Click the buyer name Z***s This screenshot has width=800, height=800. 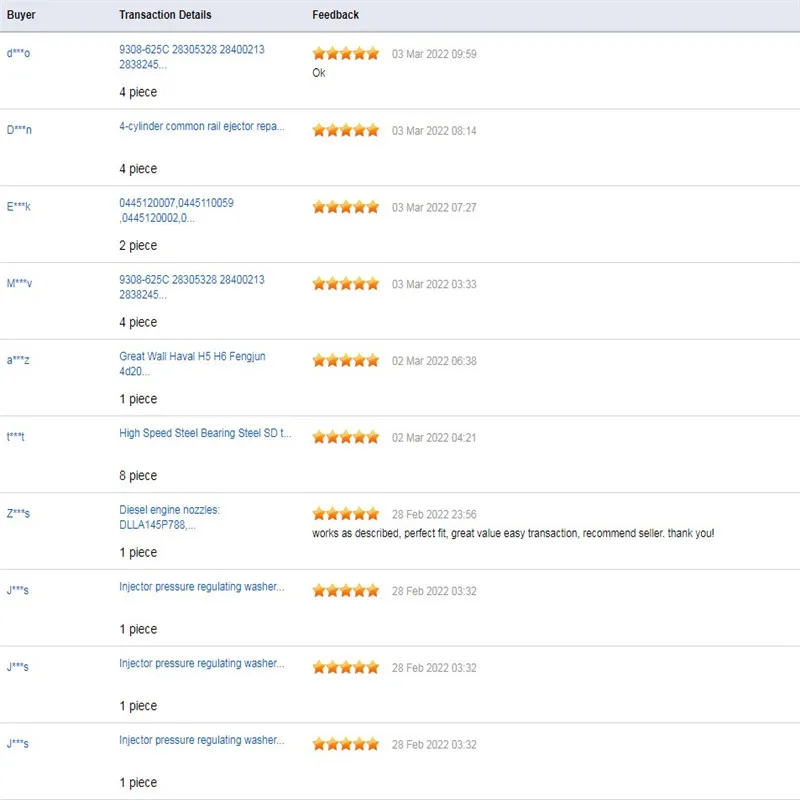pos(18,514)
